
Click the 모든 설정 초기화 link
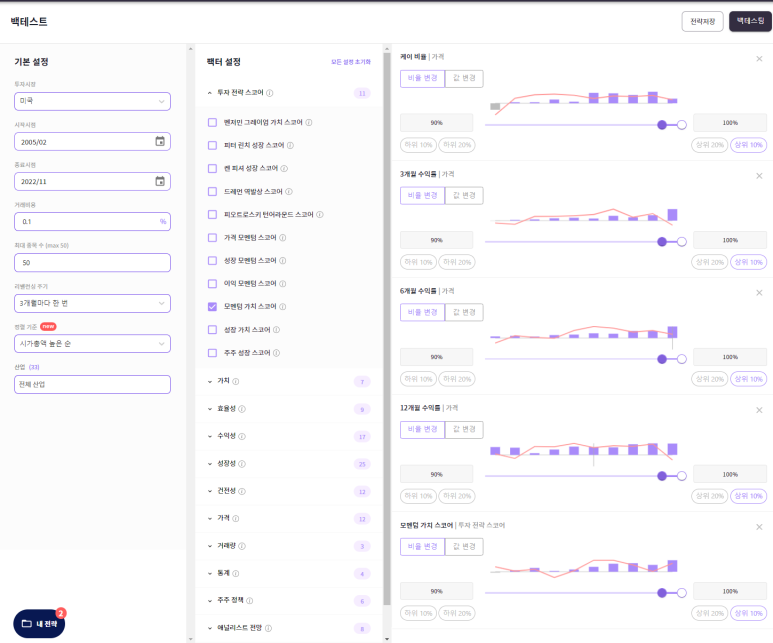[351, 62]
